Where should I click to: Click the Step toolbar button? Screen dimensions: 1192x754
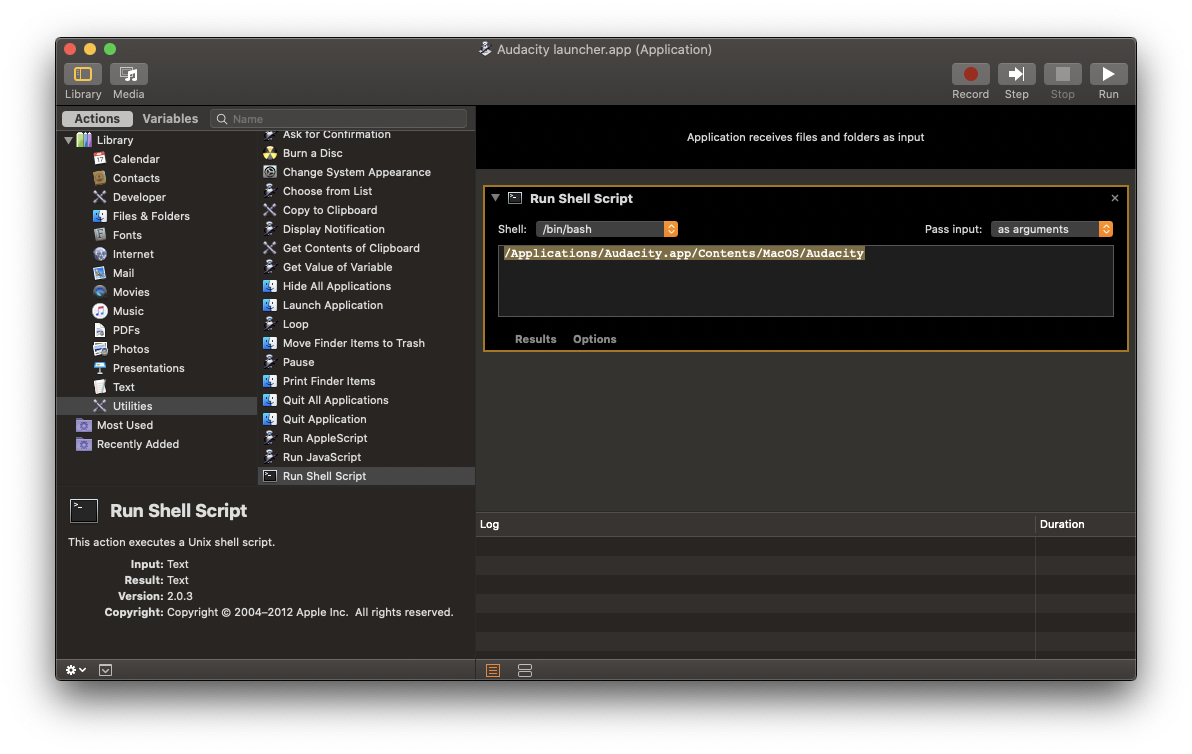click(1016, 74)
